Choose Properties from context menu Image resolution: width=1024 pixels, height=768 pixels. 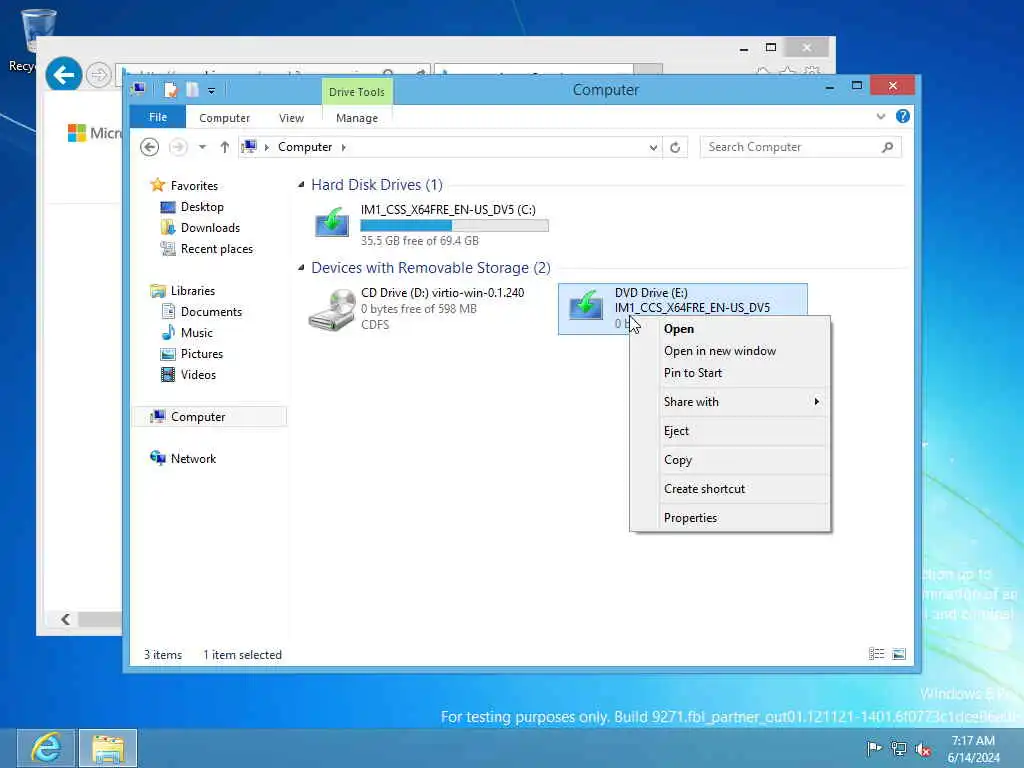pyautogui.click(x=730, y=518)
